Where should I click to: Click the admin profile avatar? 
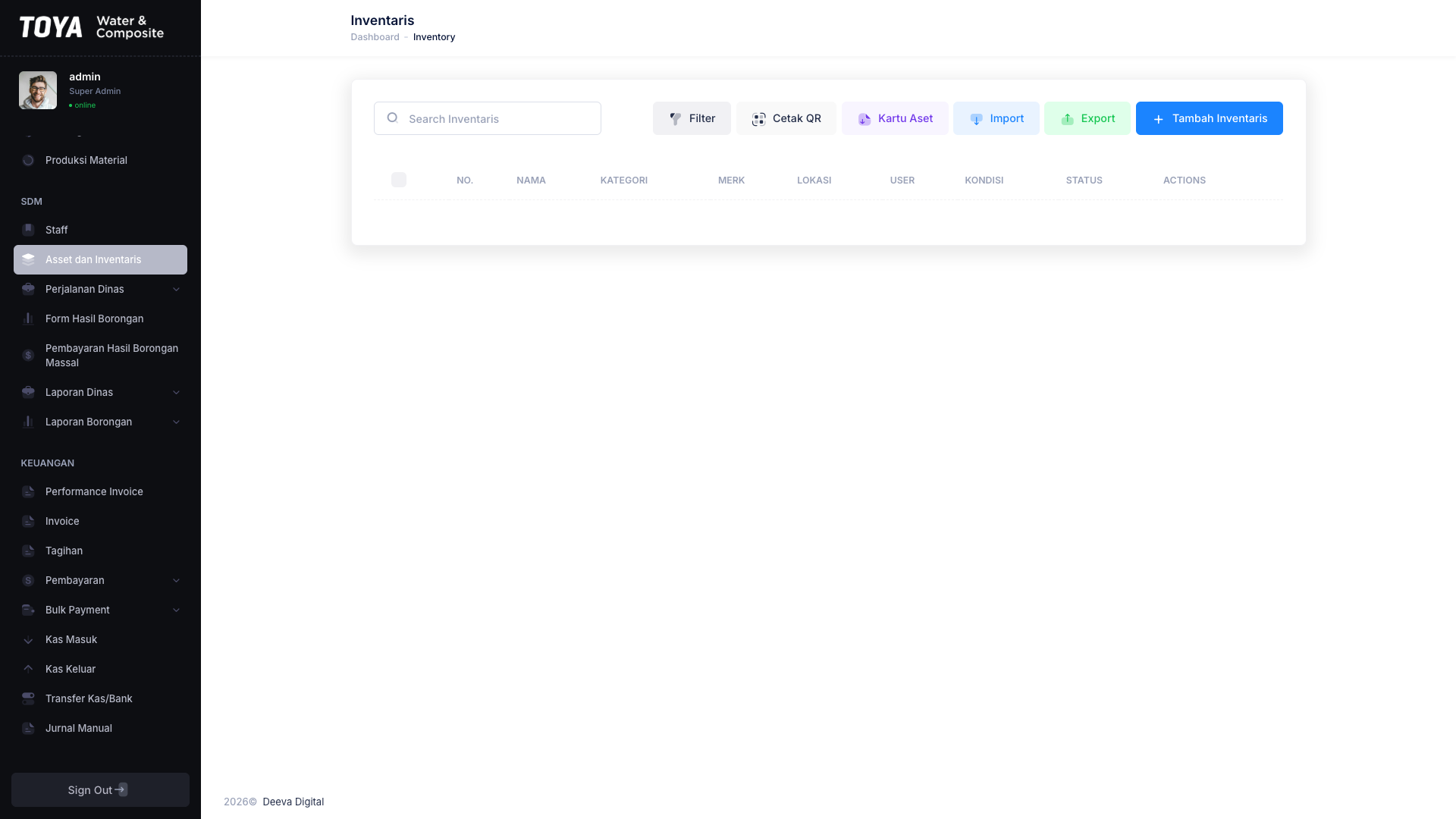(38, 90)
